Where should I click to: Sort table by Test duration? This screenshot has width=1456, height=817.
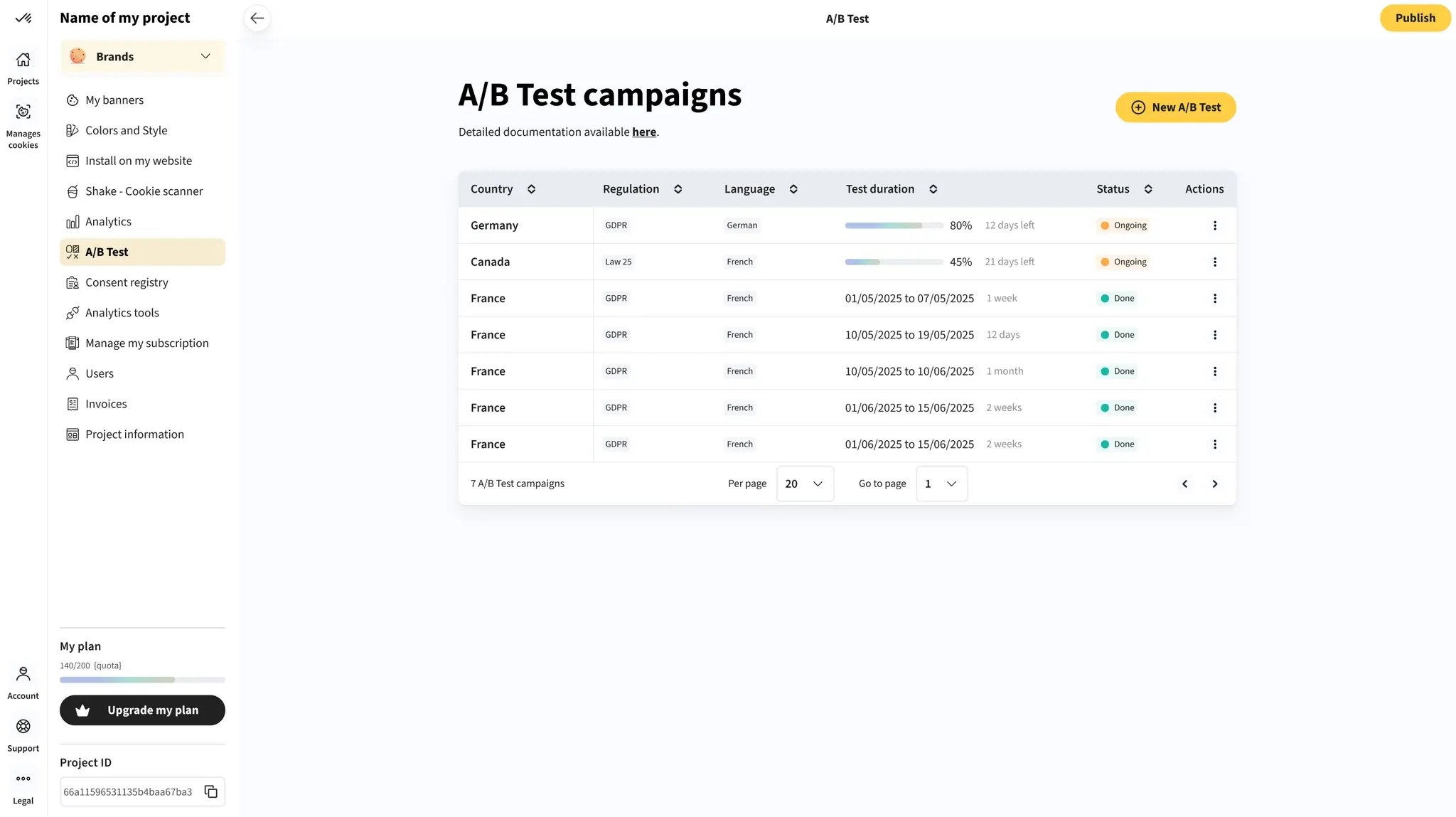(x=933, y=189)
